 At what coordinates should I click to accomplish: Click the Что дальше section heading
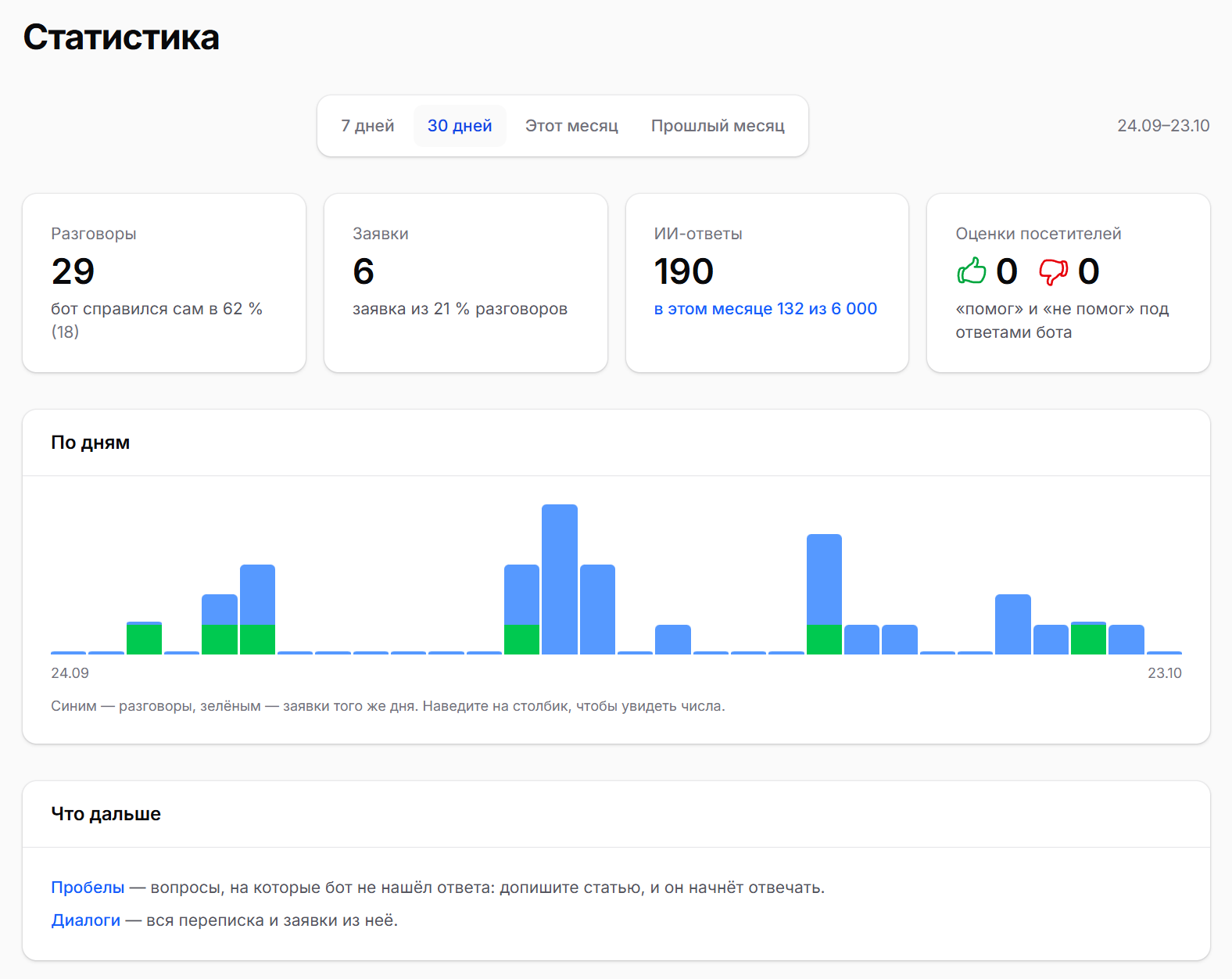pos(106,814)
